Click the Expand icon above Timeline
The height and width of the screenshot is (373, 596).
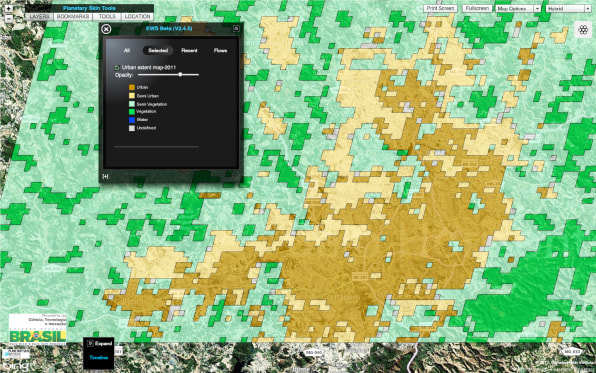tap(90, 343)
